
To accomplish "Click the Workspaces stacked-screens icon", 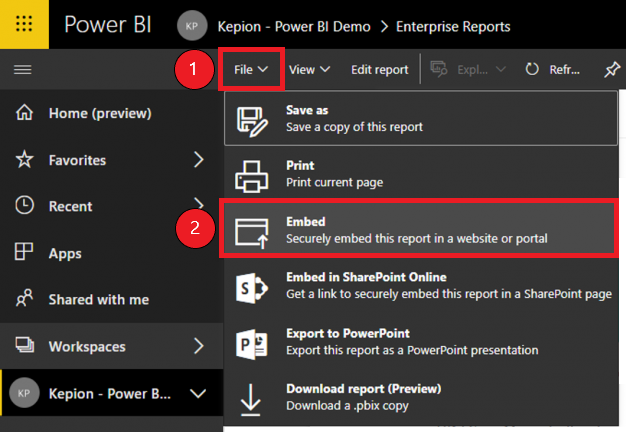I will click(x=25, y=345).
